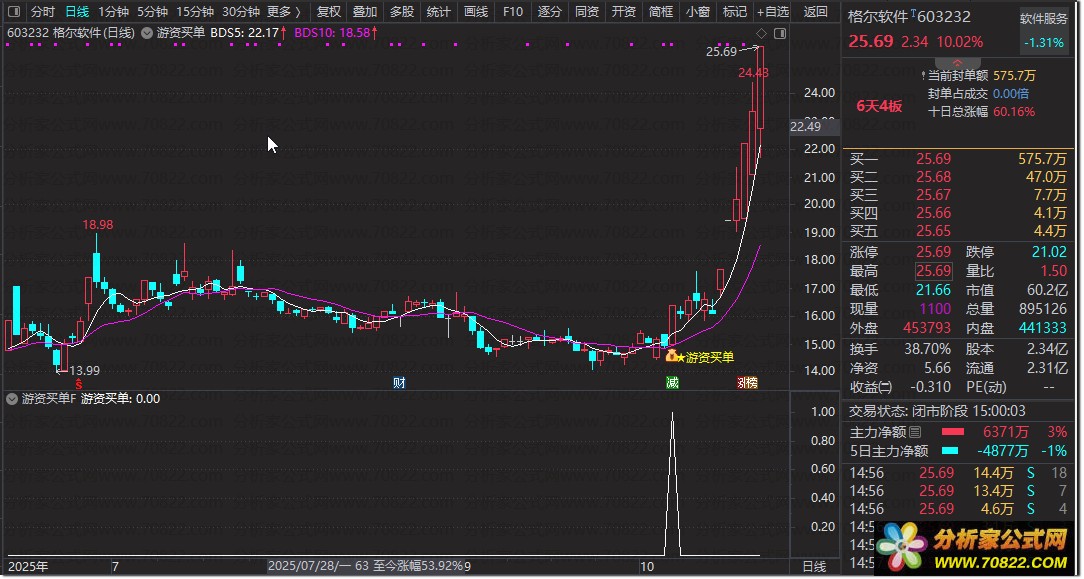Click the red S marker below chart
Image resolution: width=1084 pixels, height=579 pixels.
[79, 383]
